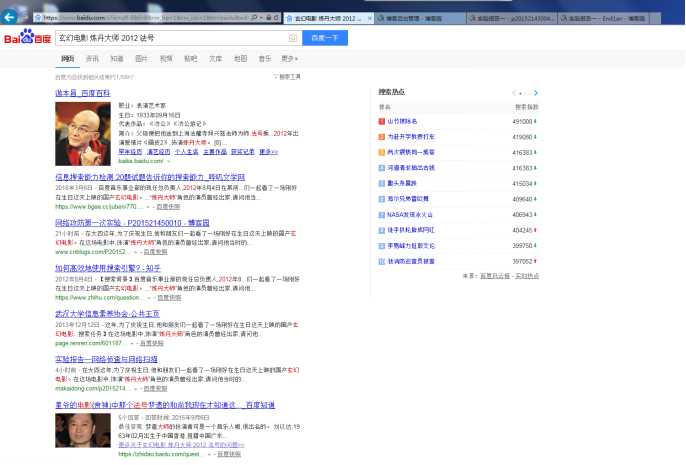Click 更多>> link under the baike result
The image size is (686, 465).
coord(269,152)
